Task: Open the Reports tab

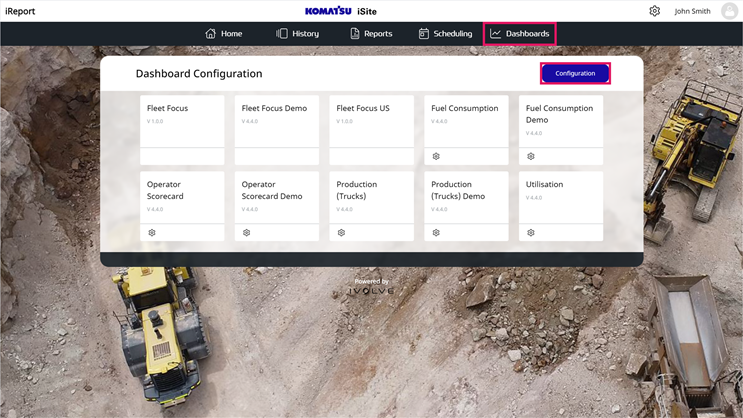Action: (371, 34)
